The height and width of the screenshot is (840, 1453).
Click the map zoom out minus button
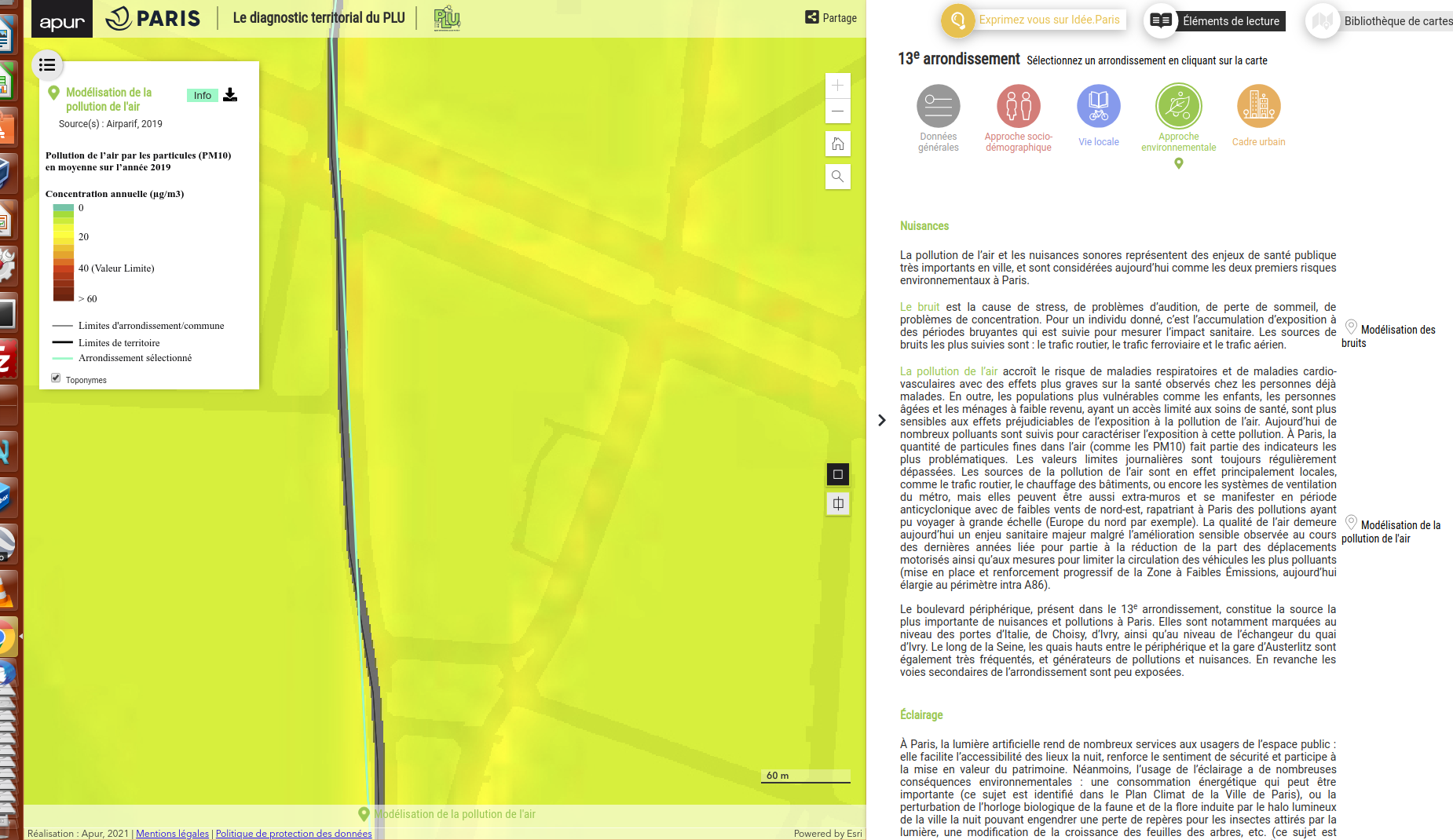[838, 111]
